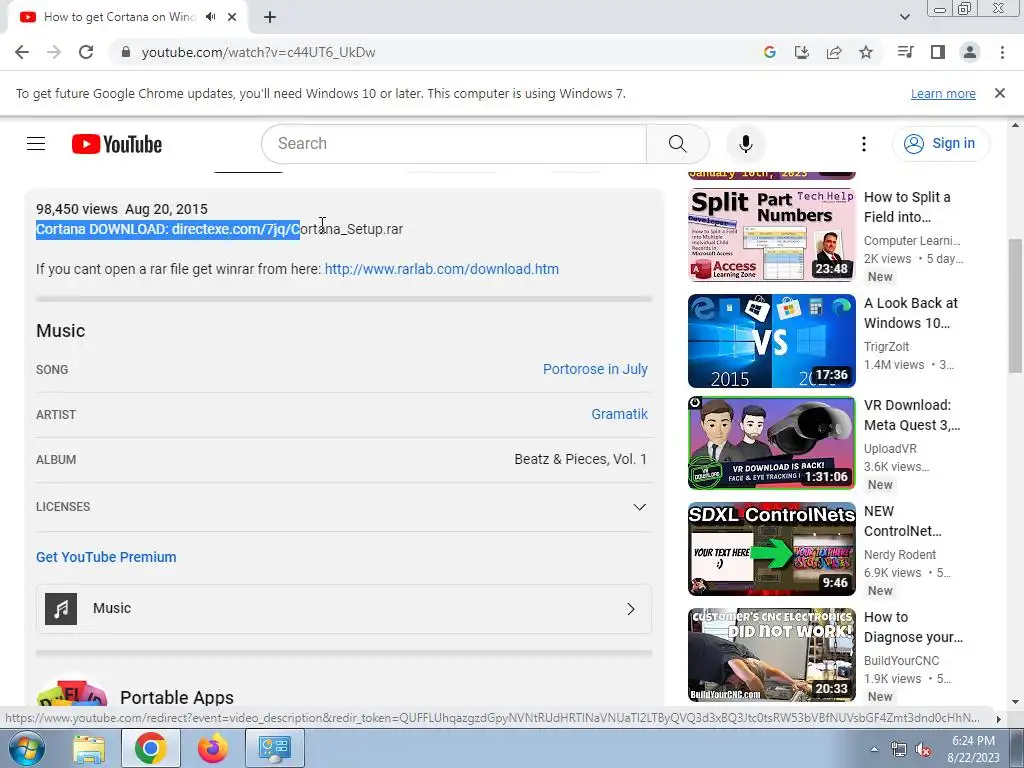Open 'VR Download: Meta Quest 3' title
Viewport: 1024px width, 768px height.
[912, 415]
